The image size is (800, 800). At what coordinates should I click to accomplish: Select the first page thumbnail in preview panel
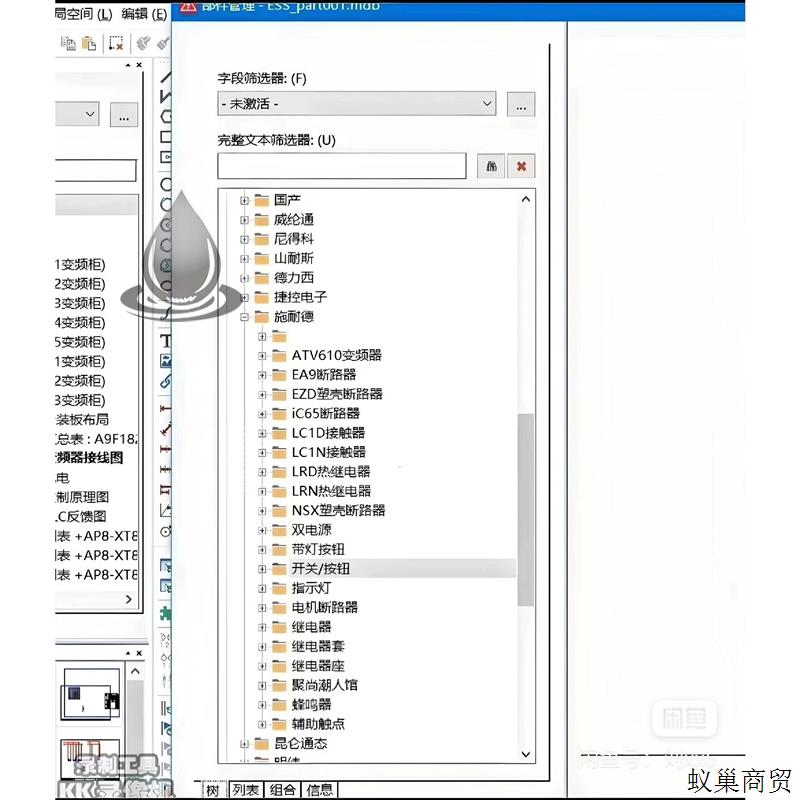click(90, 693)
